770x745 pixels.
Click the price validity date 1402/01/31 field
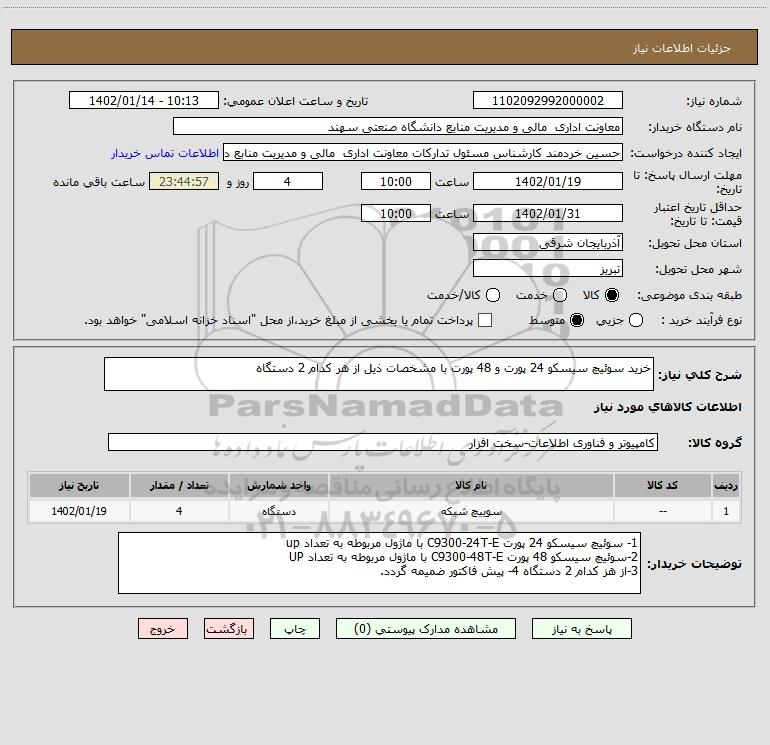coord(548,213)
